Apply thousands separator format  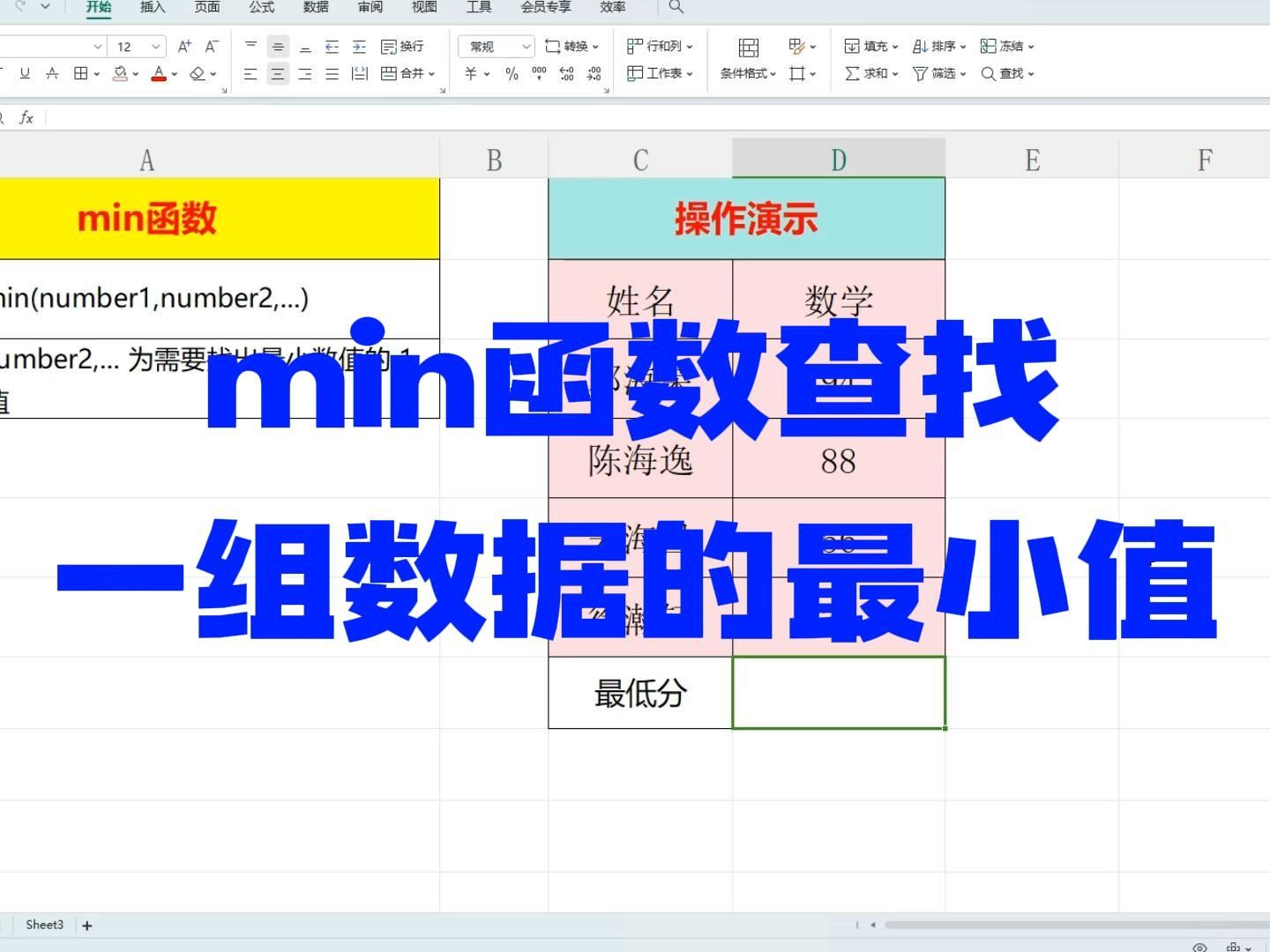click(x=539, y=73)
